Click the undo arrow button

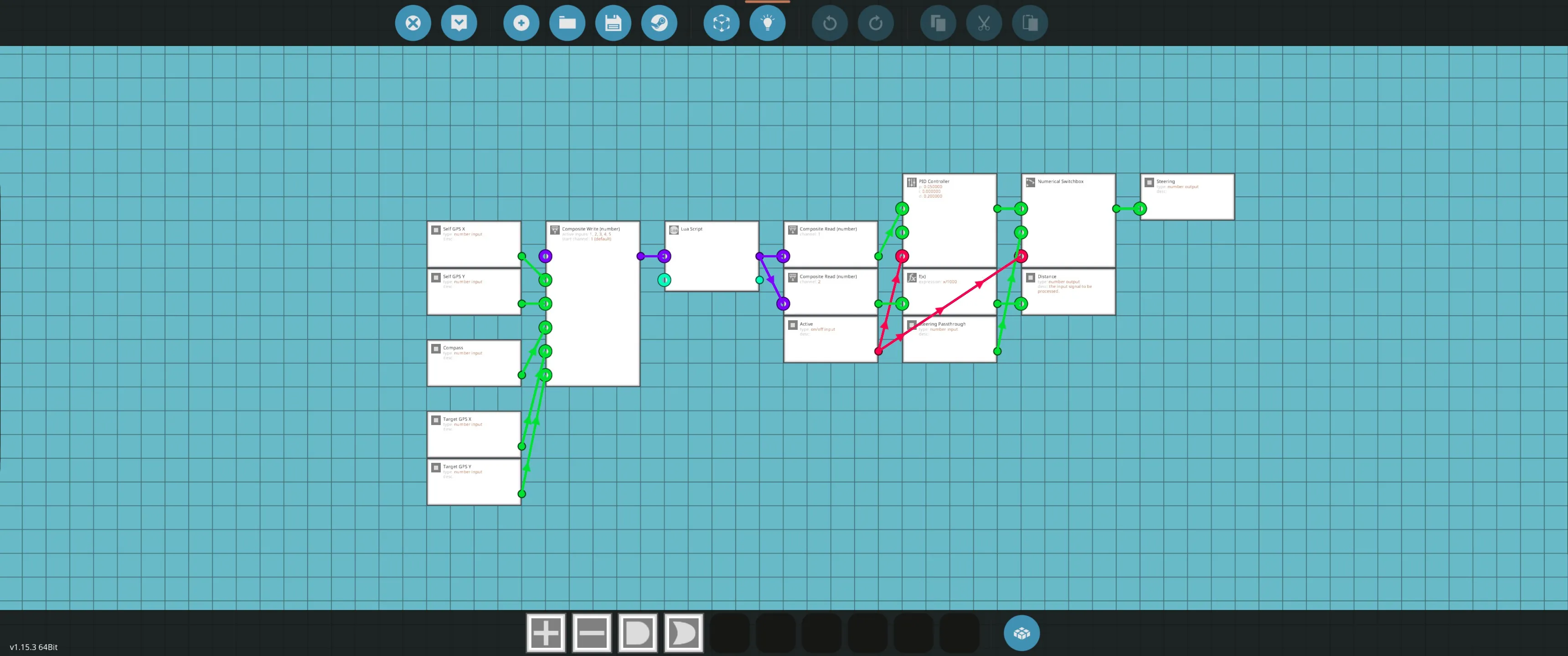click(x=830, y=23)
